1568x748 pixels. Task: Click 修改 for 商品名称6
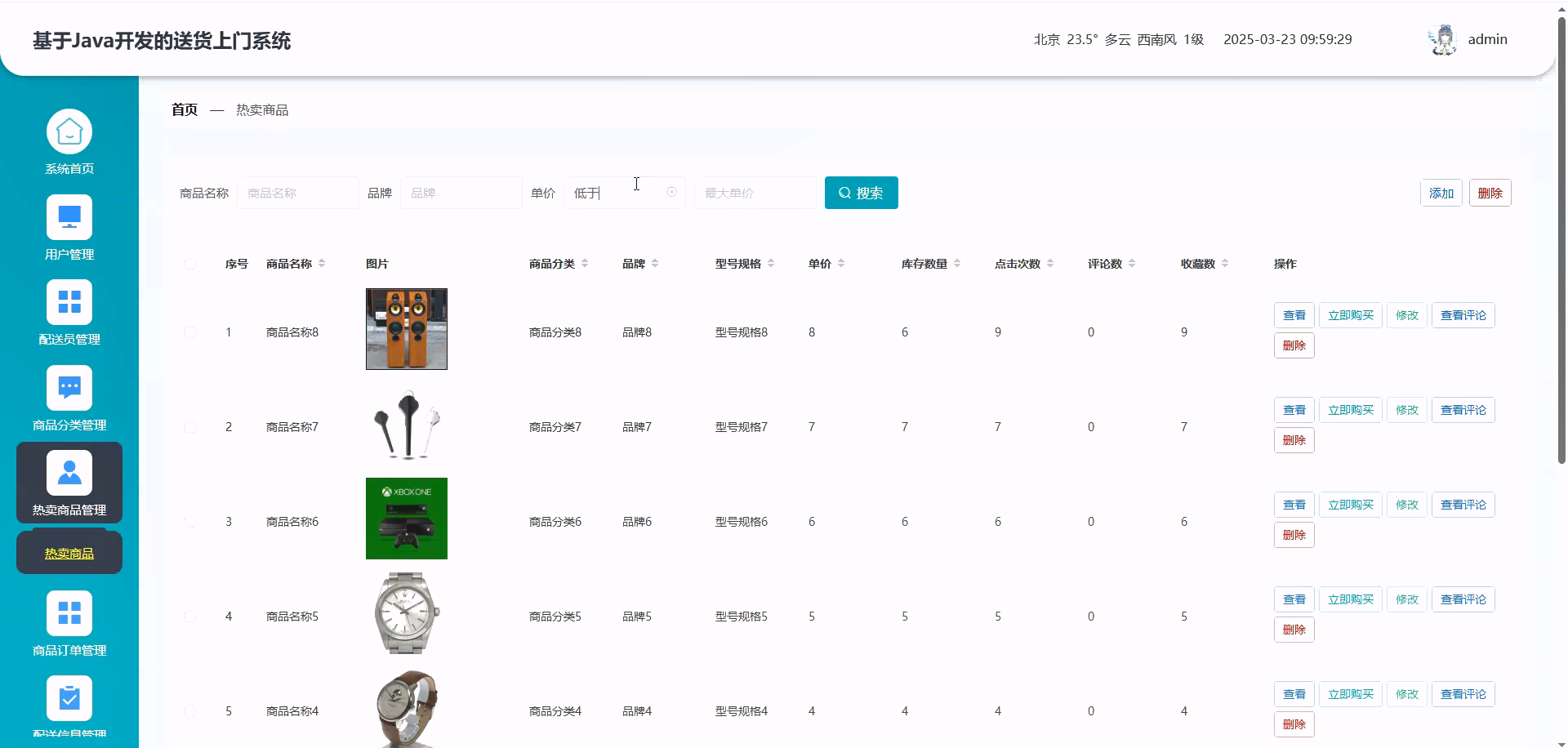pyautogui.click(x=1406, y=505)
